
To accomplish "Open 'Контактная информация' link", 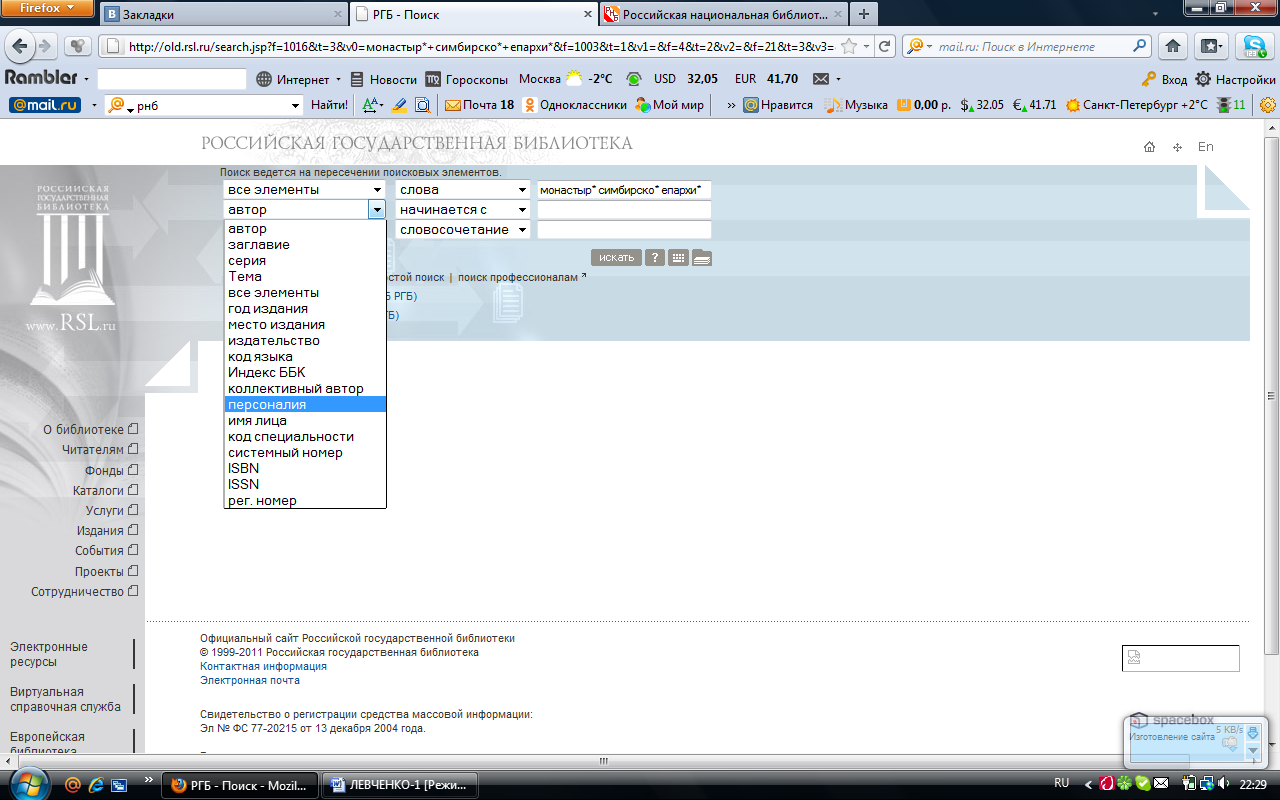I will [263, 666].
